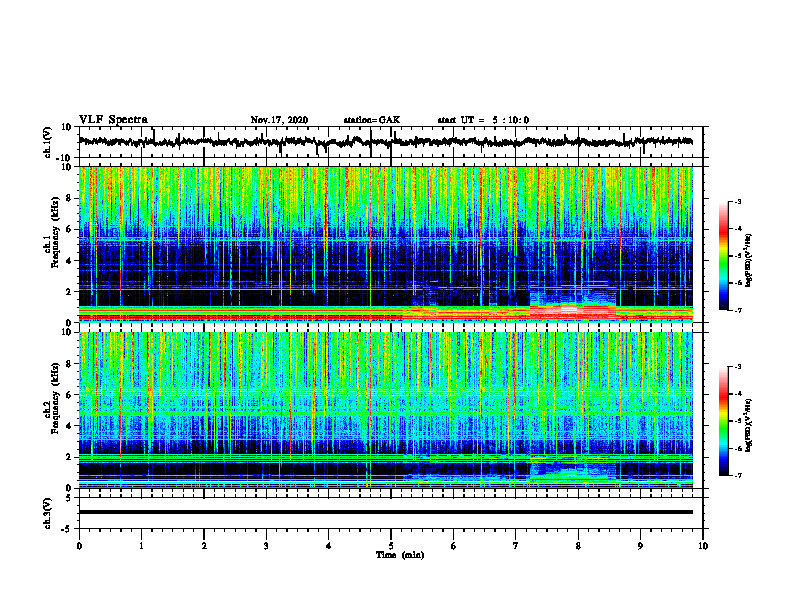This screenshot has width=792, height=612.
Task: Click the "5" tick on ch.3(V) axis
Action: pyautogui.click(x=70, y=498)
